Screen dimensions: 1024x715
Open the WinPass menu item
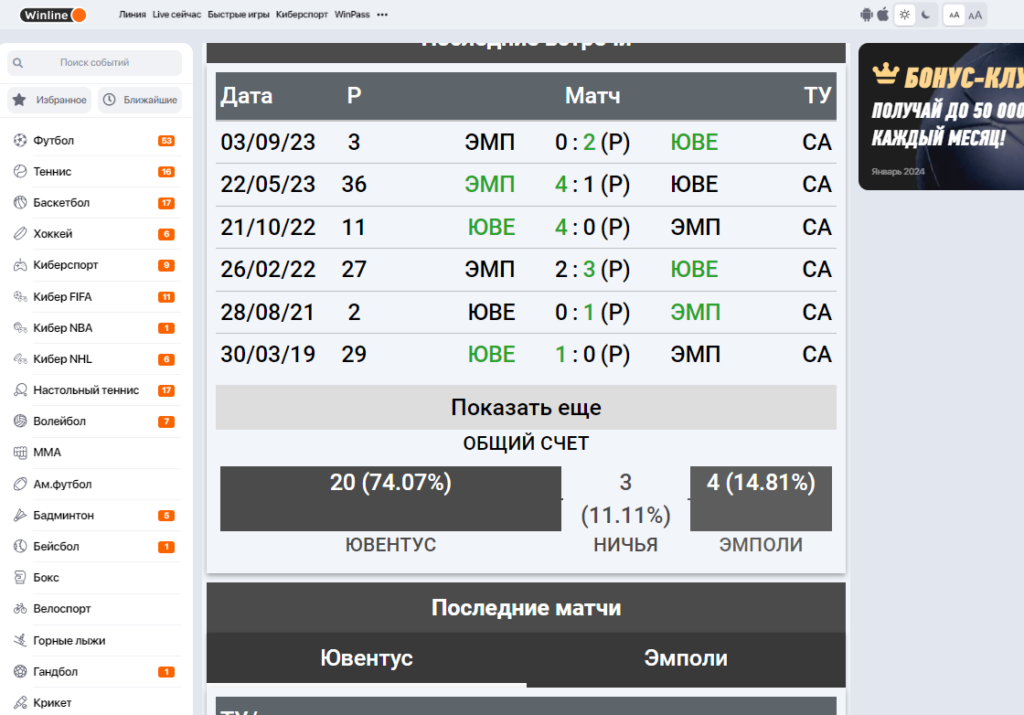point(352,14)
